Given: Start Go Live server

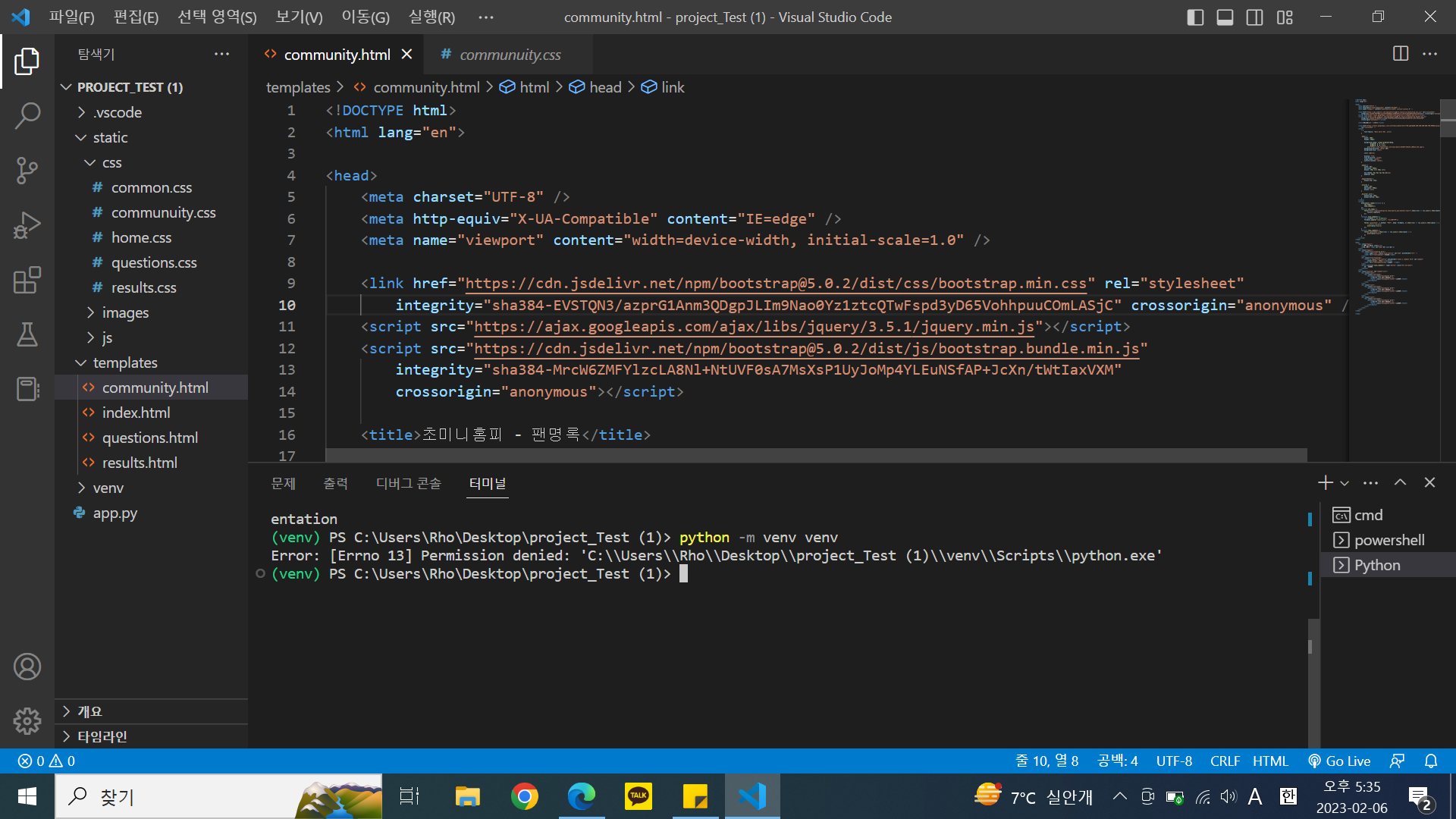Looking at the screenshot, I should point(1339,761).
